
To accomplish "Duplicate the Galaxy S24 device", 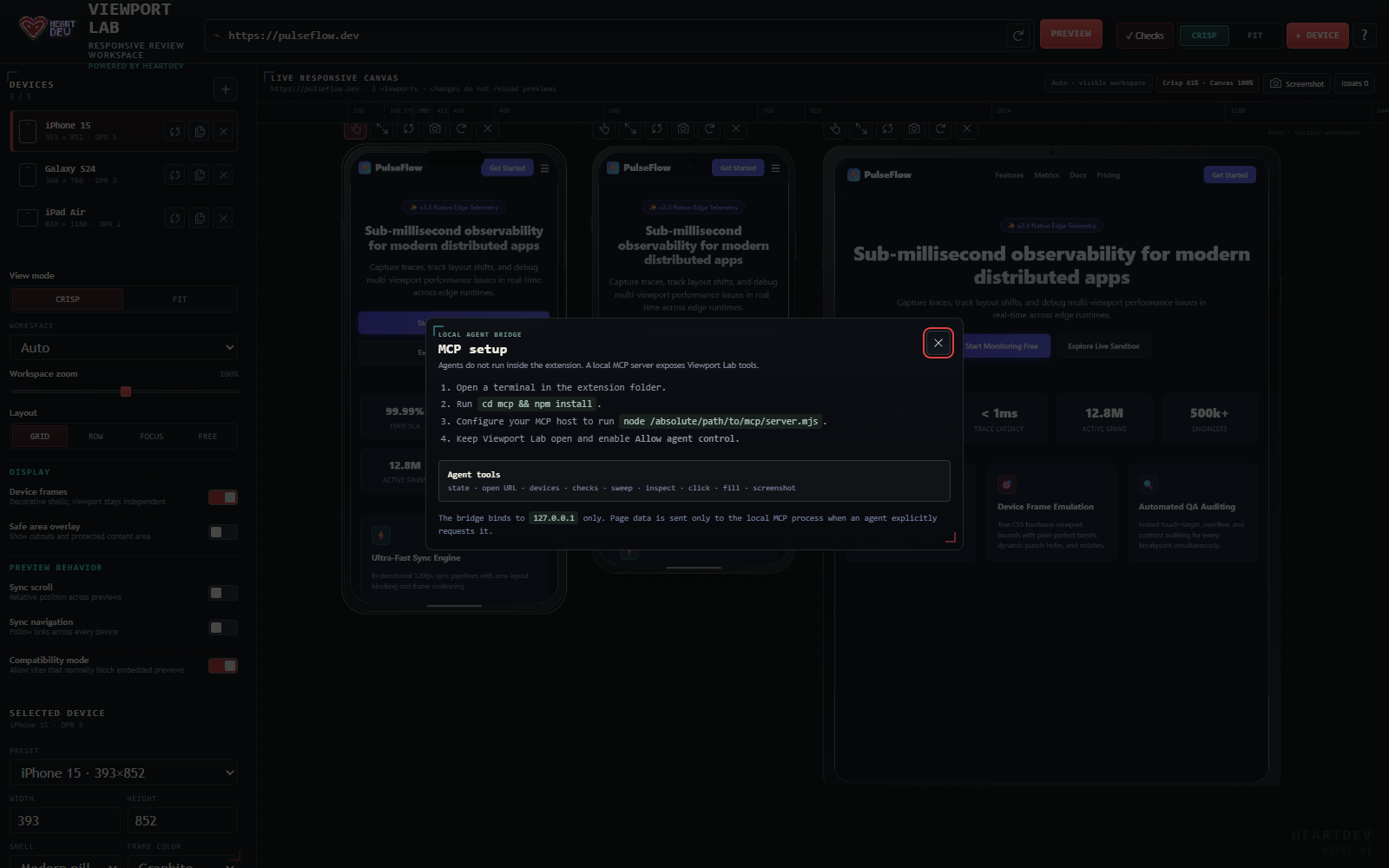I will [200, 174].
